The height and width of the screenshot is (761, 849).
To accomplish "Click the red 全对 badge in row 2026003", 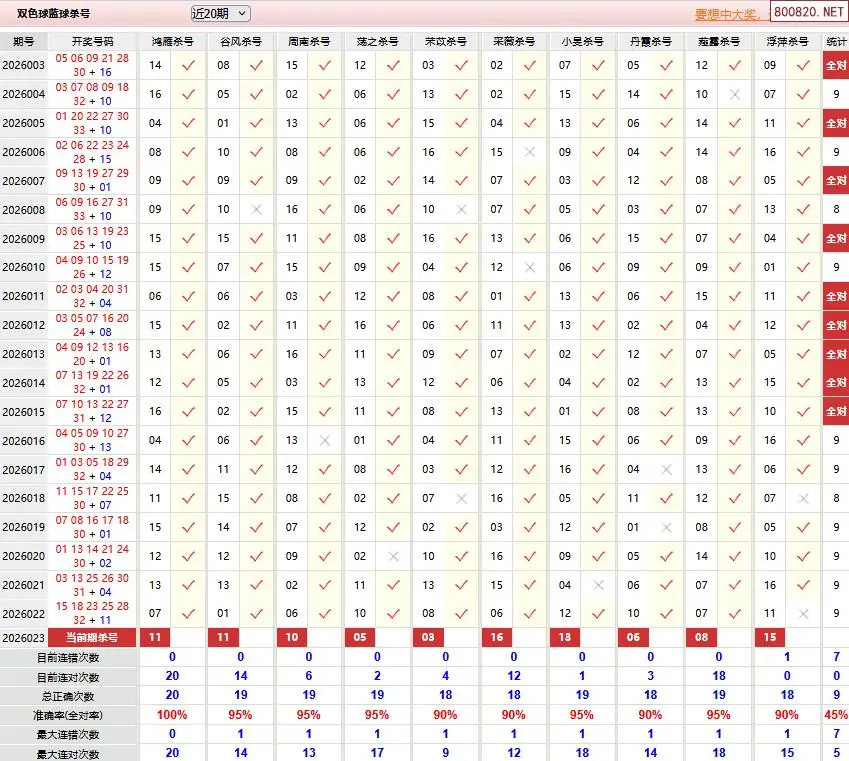I will (836, 65).
